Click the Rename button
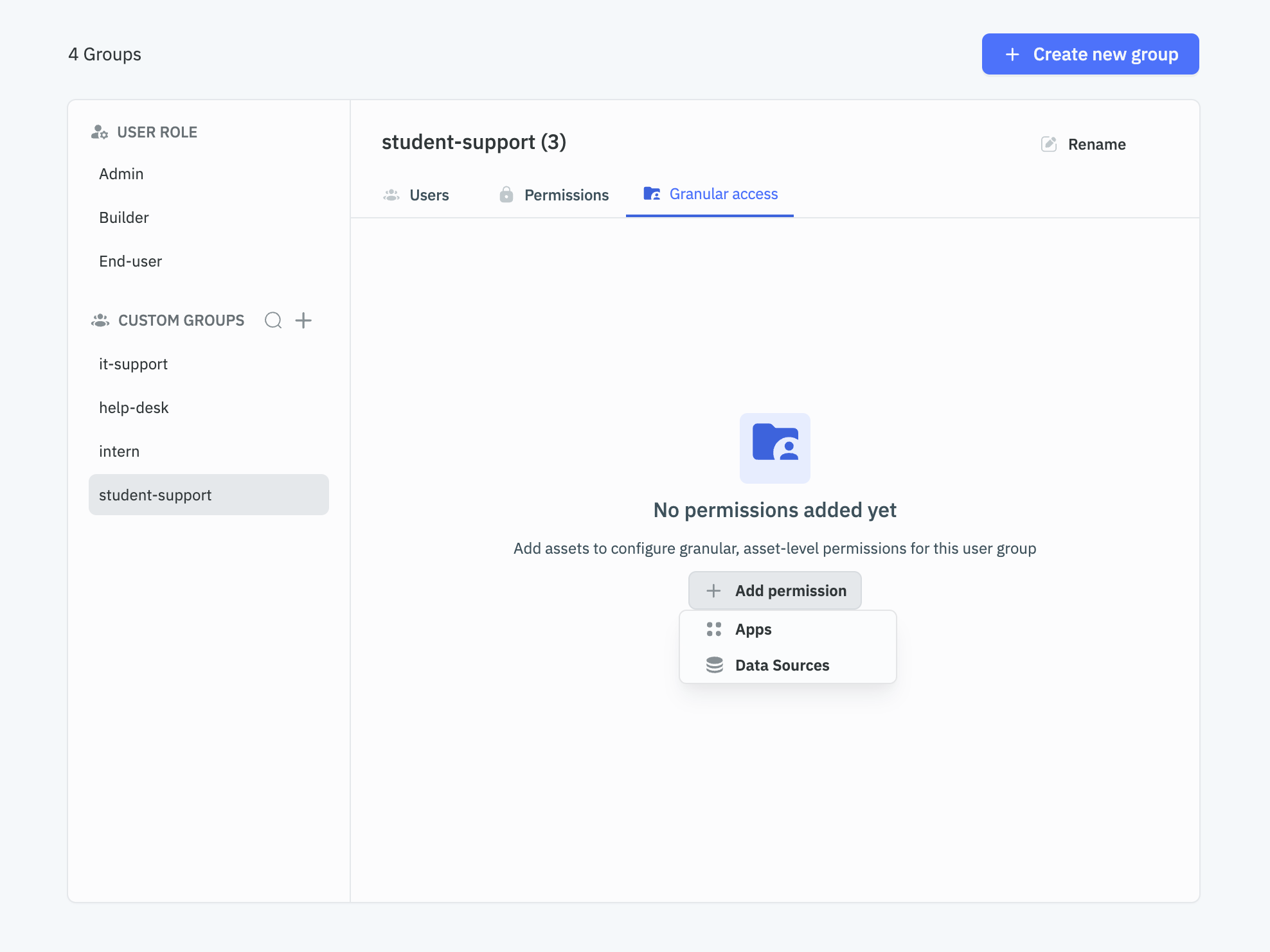This screenshot has height=952, width=1270. [1096, 145]
